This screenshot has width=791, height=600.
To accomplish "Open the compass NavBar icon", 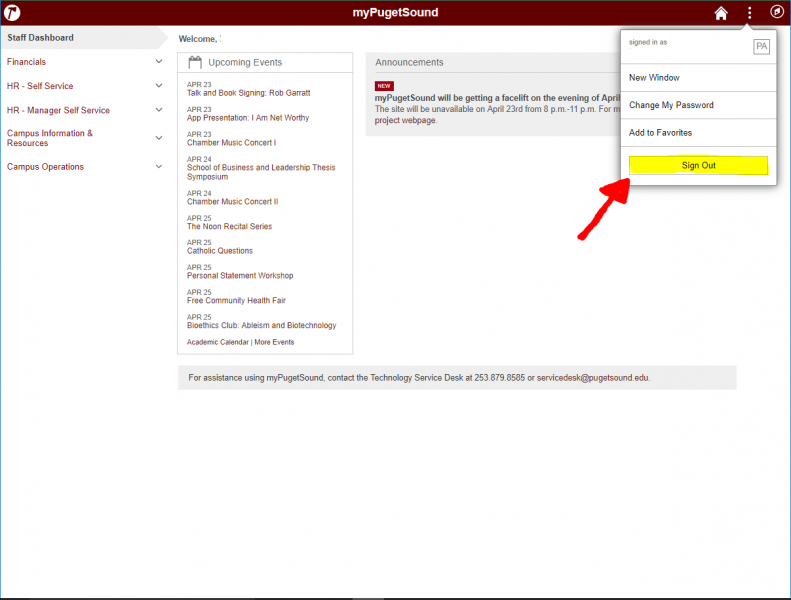I will [777, 12].
